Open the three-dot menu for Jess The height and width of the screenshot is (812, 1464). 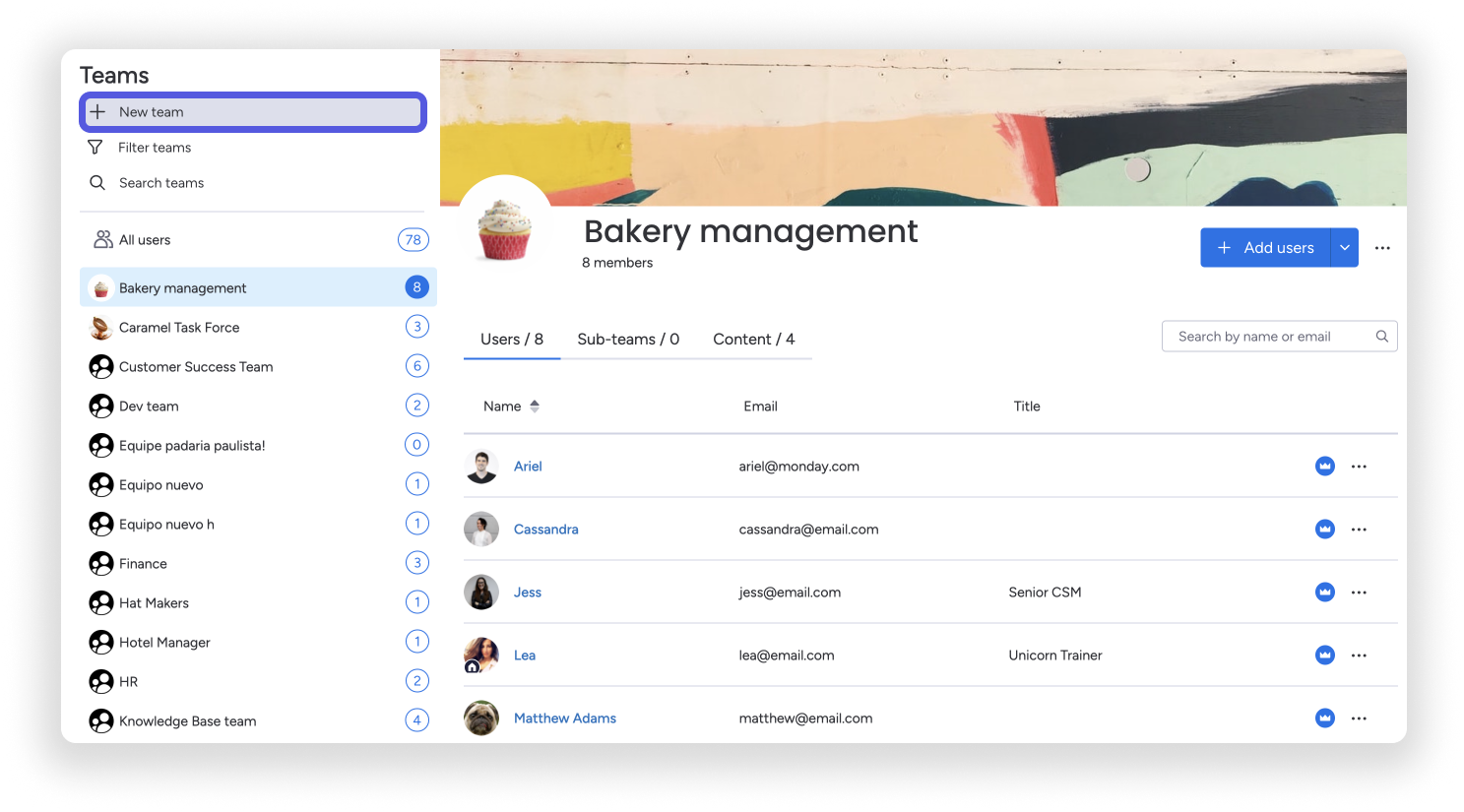click(1360, 593)
